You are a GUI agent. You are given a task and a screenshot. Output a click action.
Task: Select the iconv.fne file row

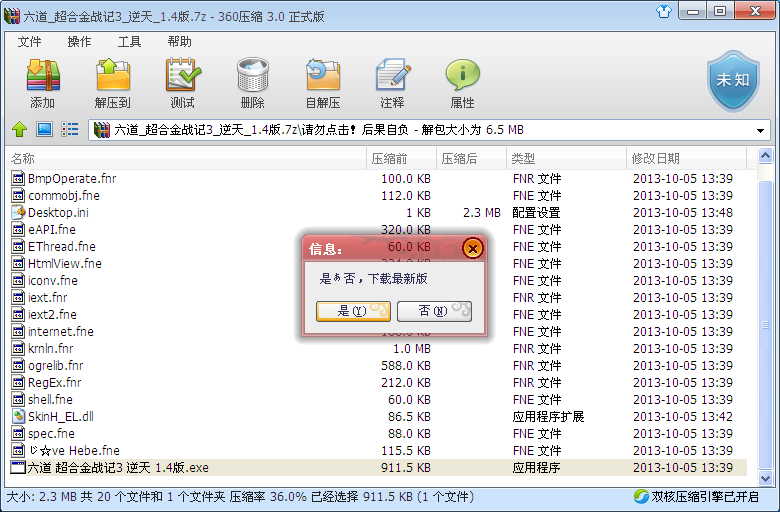378,280
